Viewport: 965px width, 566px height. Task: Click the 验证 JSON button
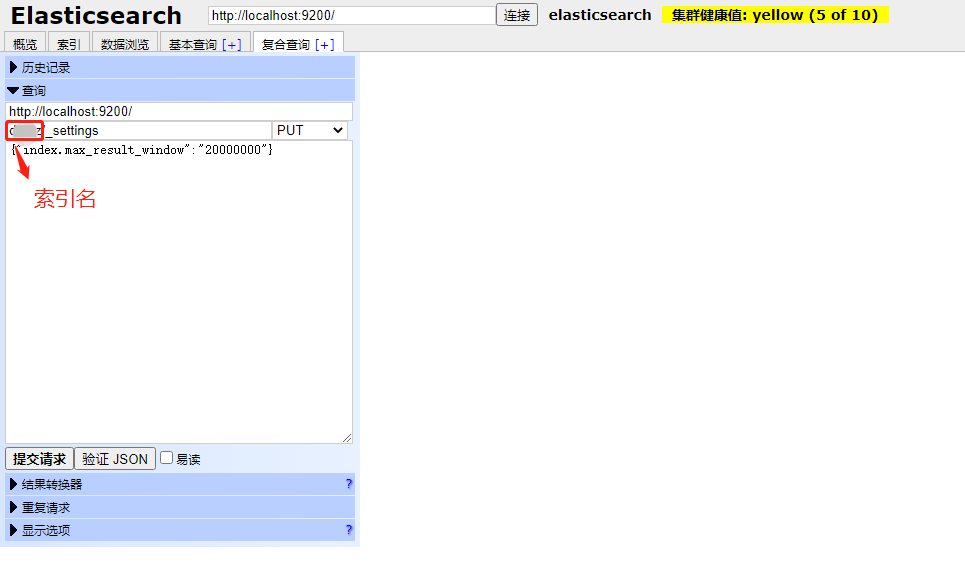115,459
